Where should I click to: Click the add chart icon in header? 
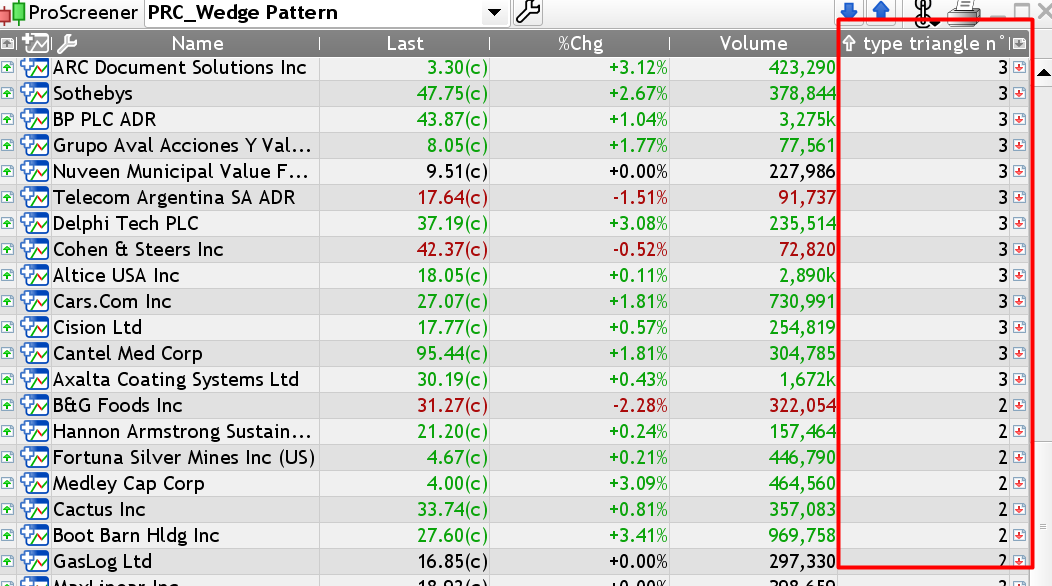pos(36,44)
